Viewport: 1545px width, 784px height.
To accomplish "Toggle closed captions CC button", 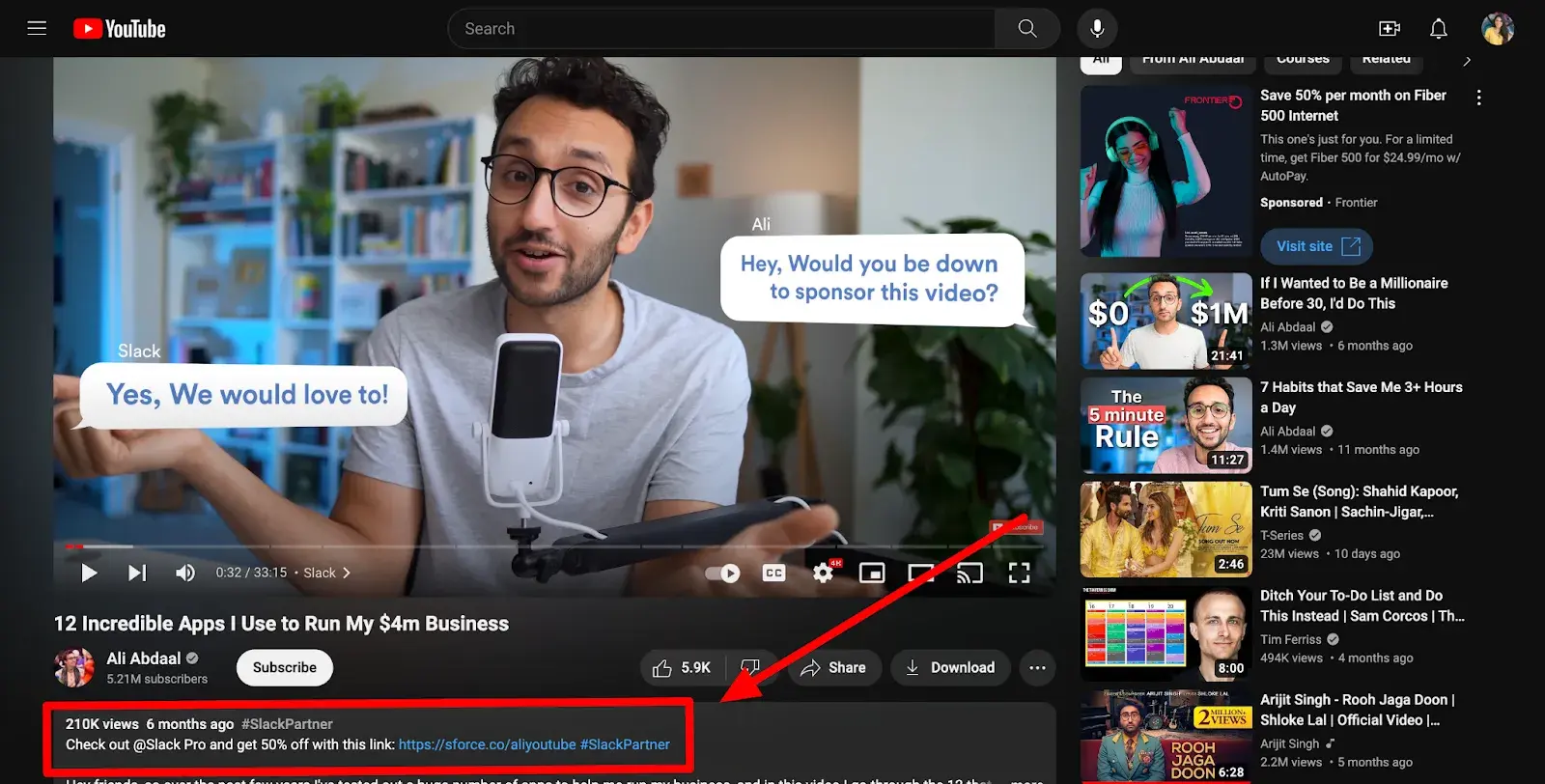I will point(773,573).
